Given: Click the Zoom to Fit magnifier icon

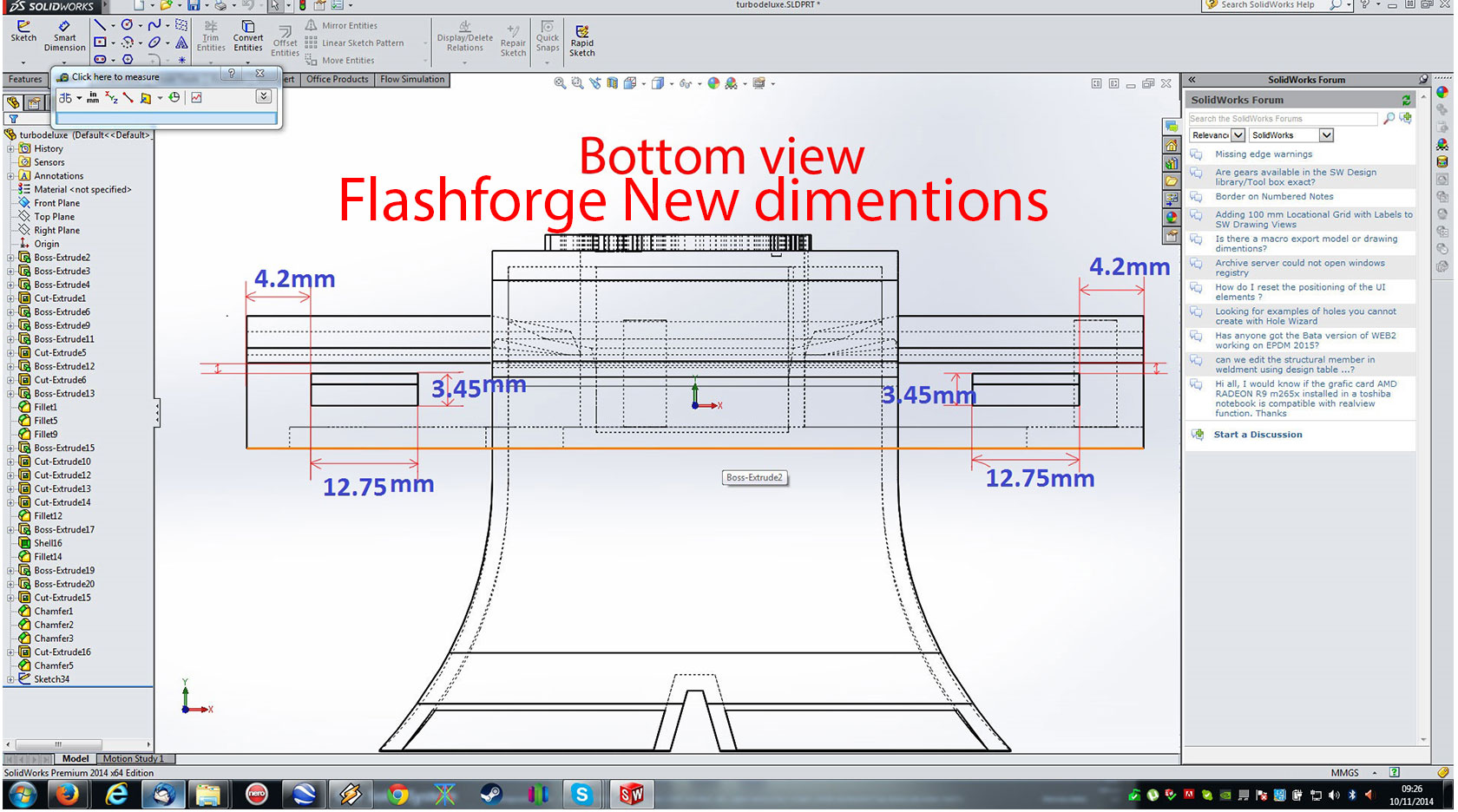Looking at the screenshot, I should coord(560,83).
